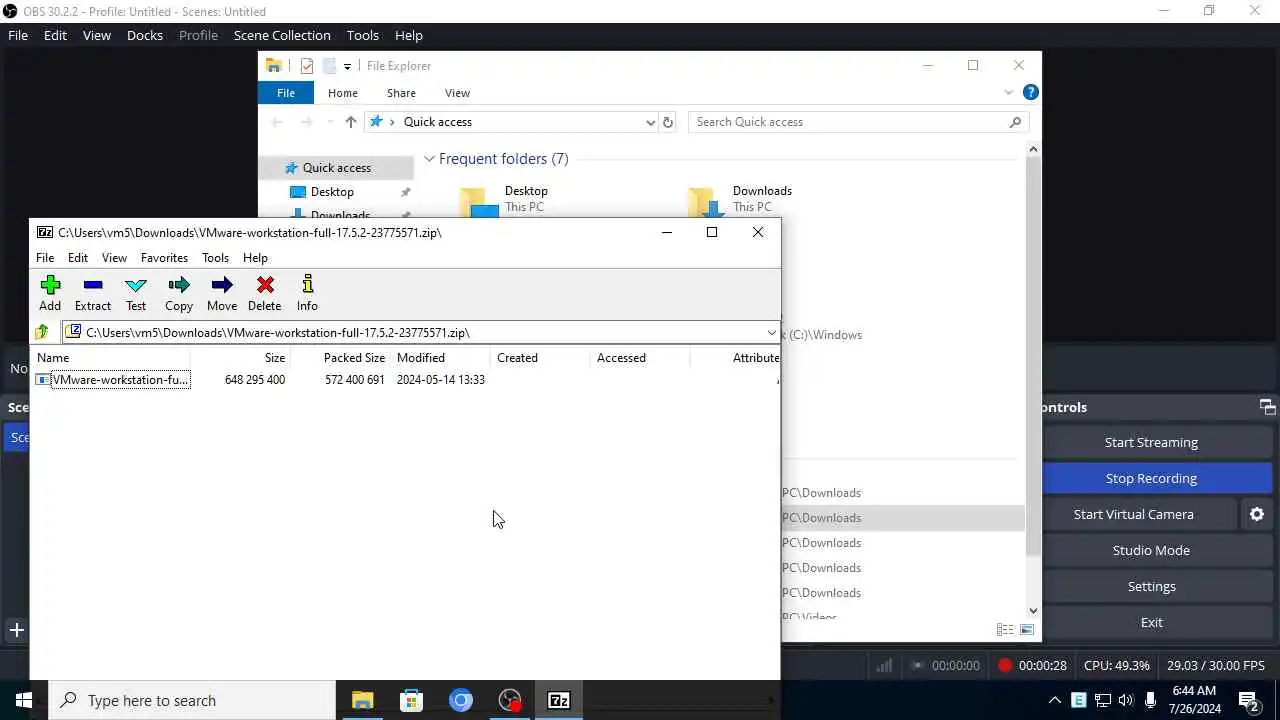Click Start Virtual Camera button
1280x720 pixels.
pos(1133,514)
